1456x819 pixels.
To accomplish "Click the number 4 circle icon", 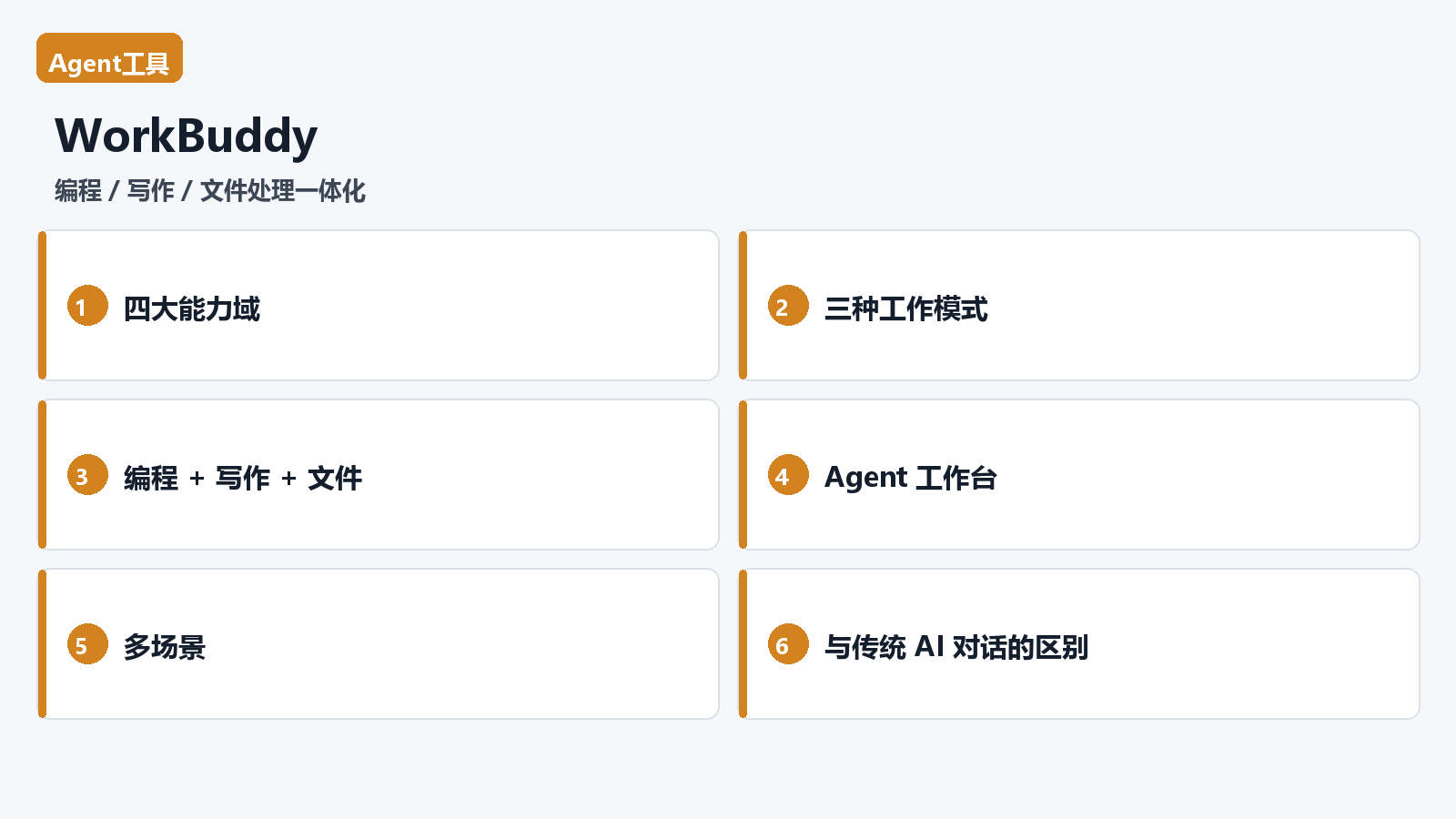I will (x=788, y=475).
